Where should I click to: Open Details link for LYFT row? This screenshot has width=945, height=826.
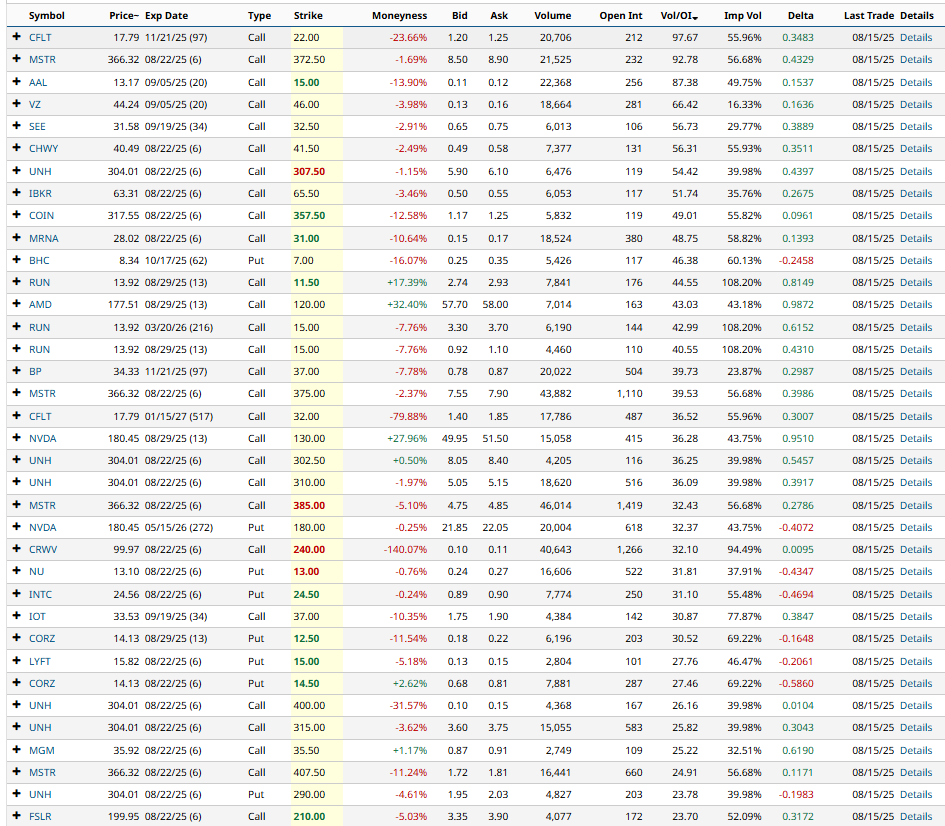(x=916, y=661)
